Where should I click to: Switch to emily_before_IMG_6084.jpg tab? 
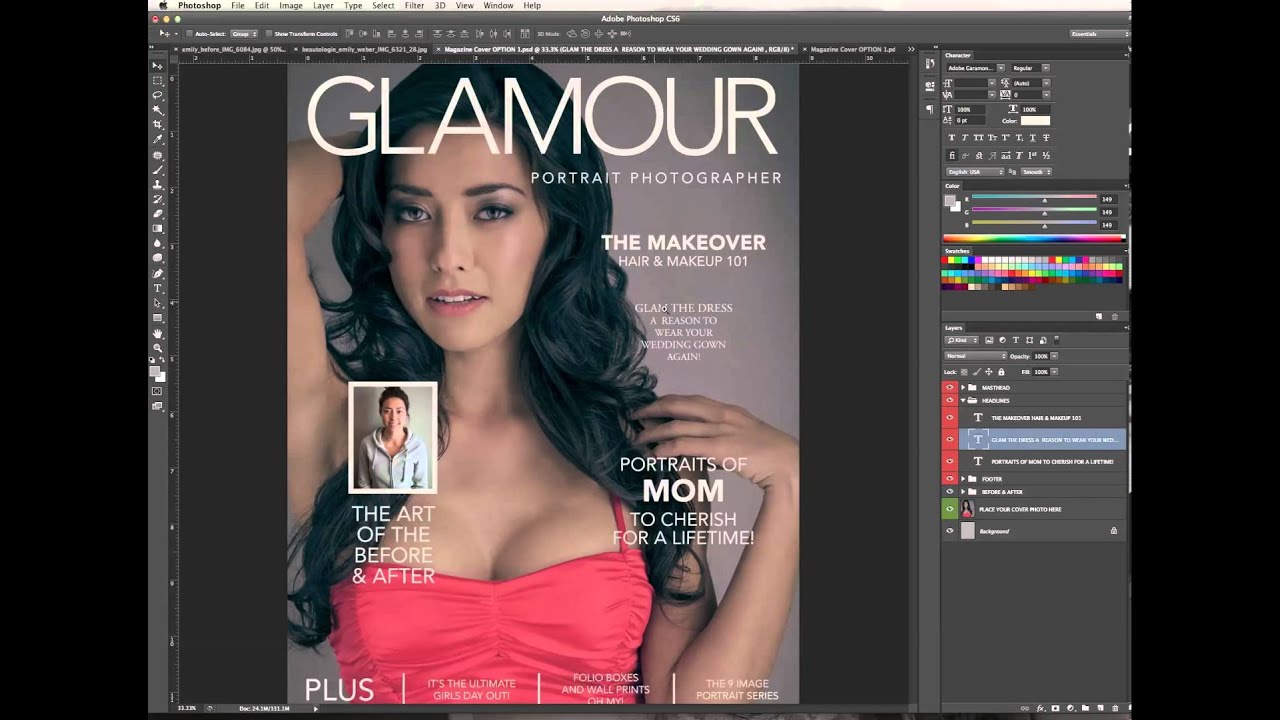(x=231, y=49)
